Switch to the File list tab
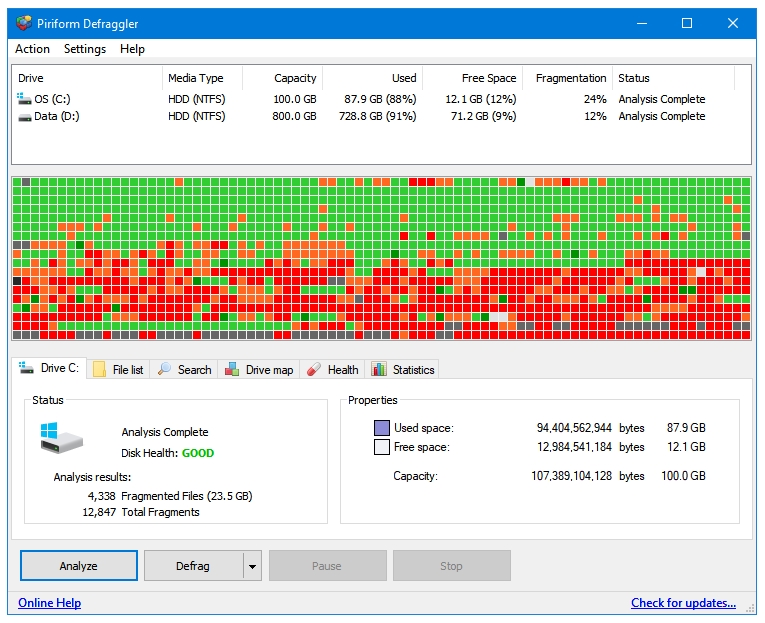This screenshot has height=623, width=765. point(118,369)
